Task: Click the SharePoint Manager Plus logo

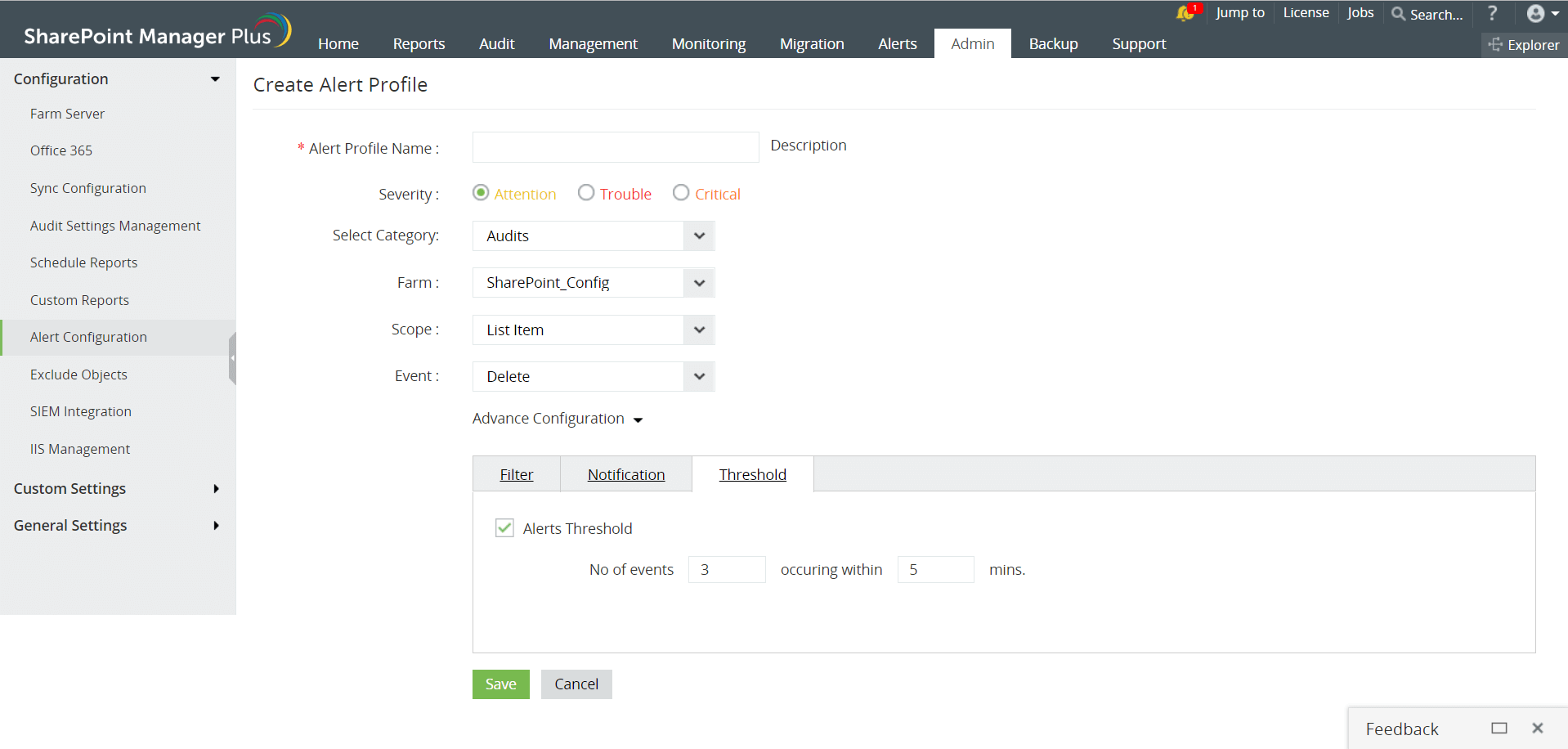Action: (157, 31)
